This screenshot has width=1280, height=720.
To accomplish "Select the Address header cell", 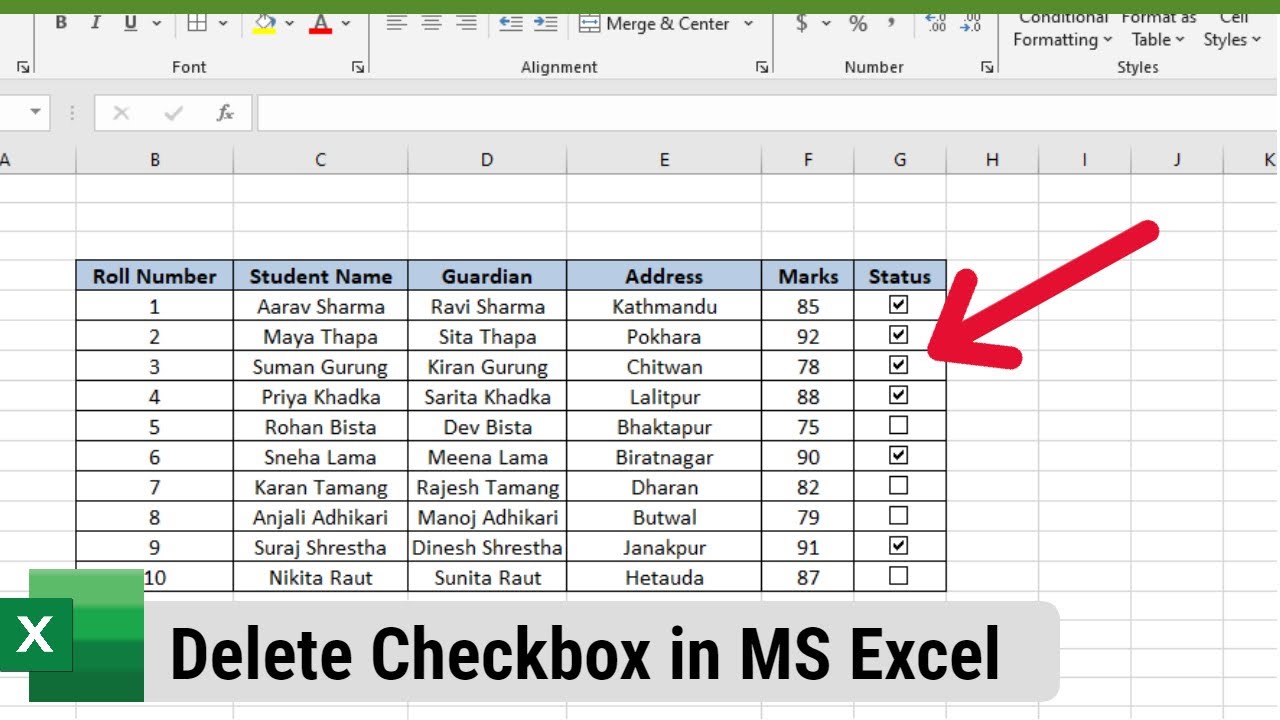I will pos(664,276).
